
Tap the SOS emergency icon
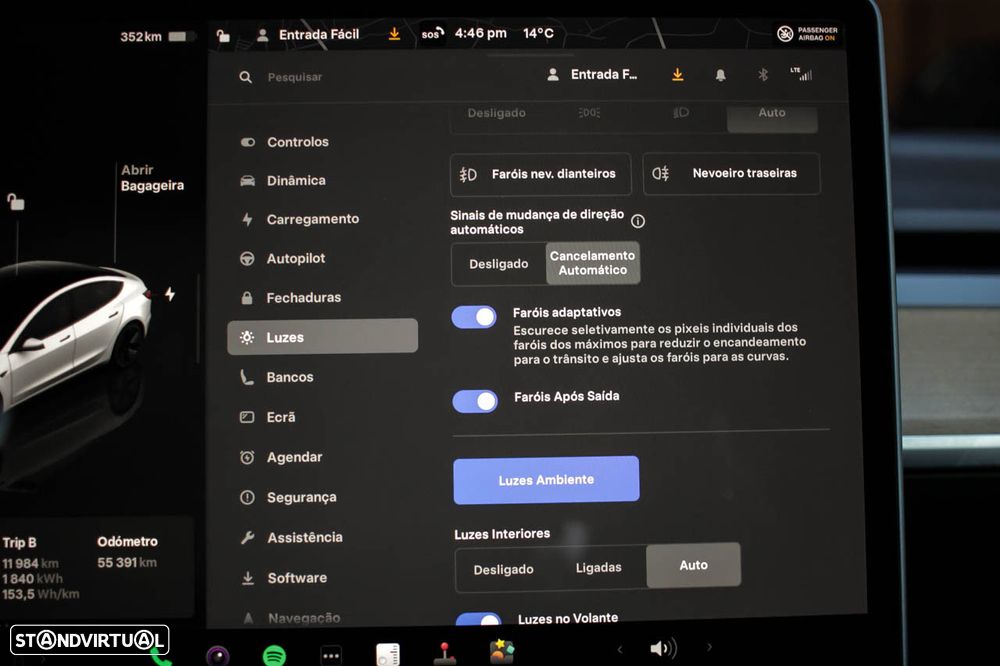[x=432, y=33]
